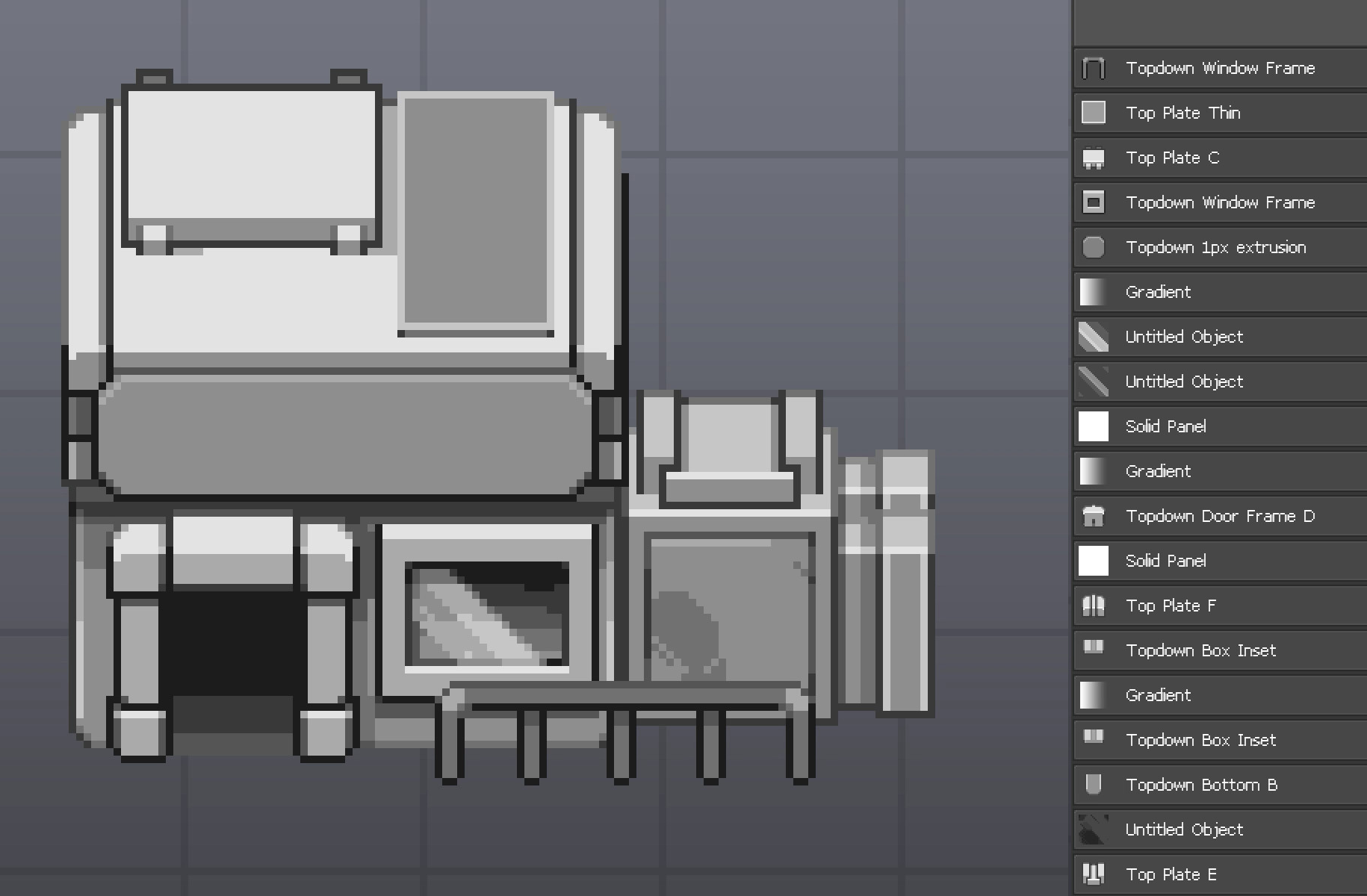Click the Top Plate C layer icon
Screen dimensions: 1367x896
[x=1094, y=158]
